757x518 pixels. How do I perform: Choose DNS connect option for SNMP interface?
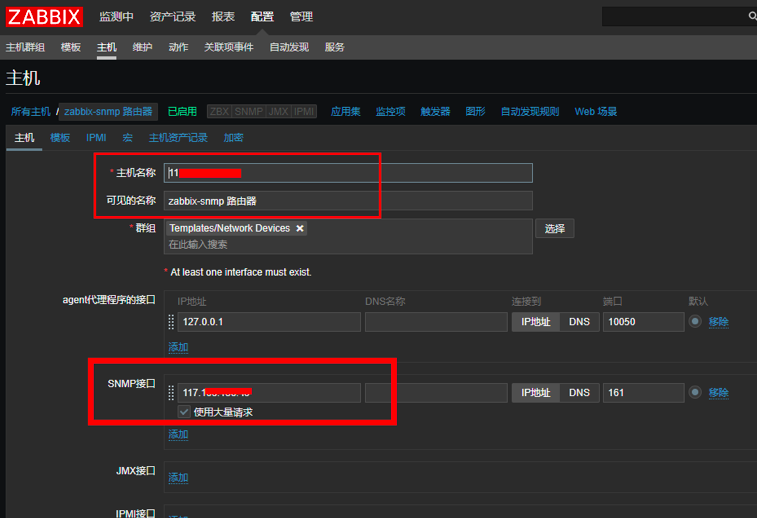tap(579, 393)
